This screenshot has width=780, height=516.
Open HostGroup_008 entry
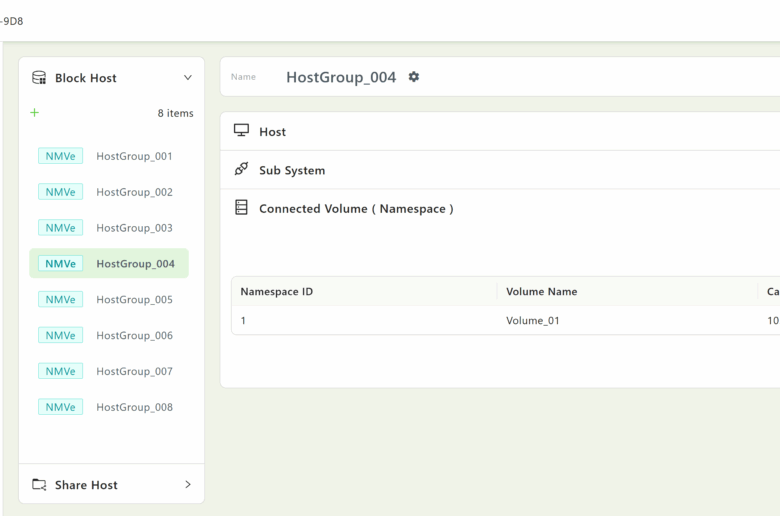point(134,407)
